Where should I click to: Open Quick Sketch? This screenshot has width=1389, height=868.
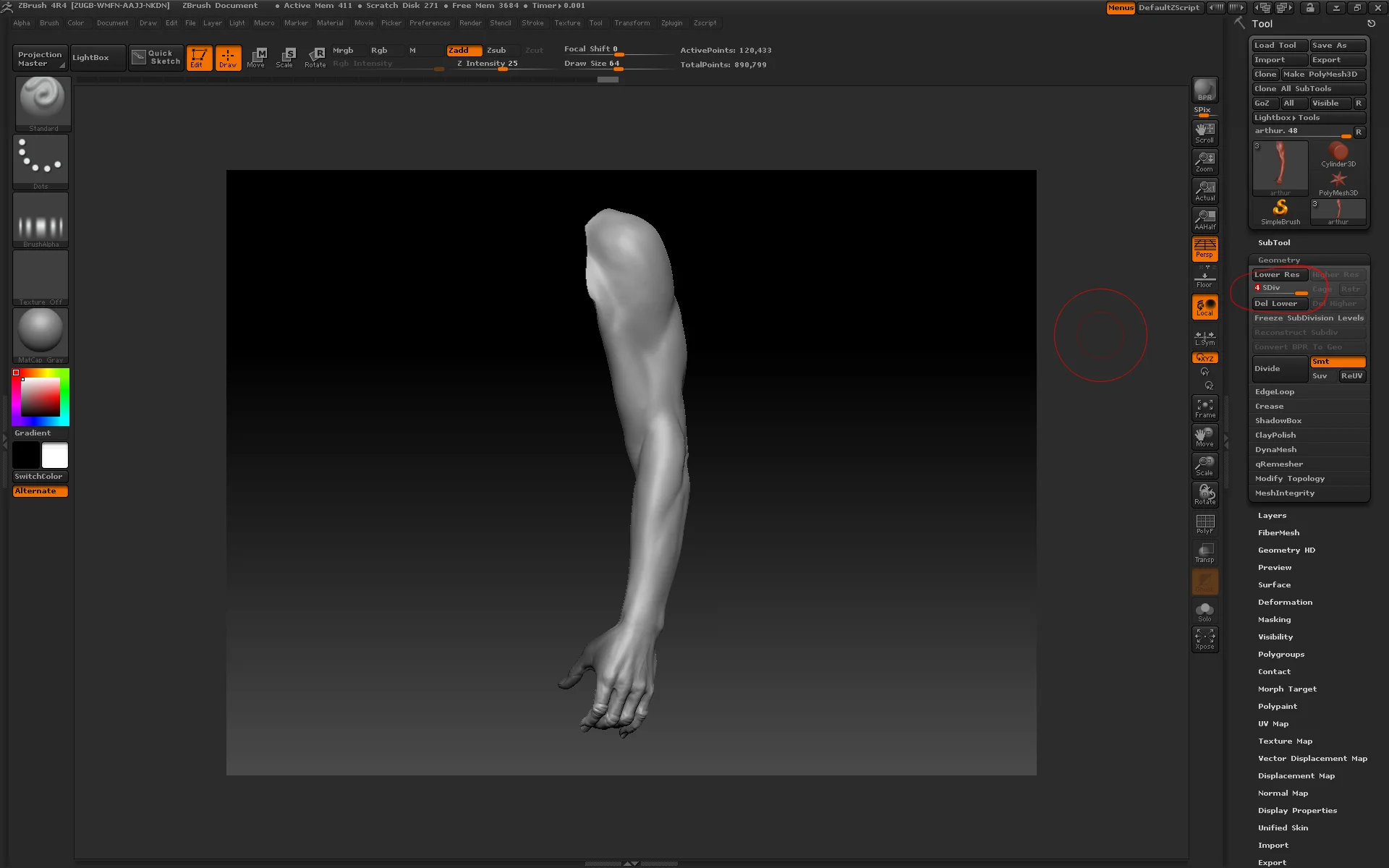click(x=156, y=58)
